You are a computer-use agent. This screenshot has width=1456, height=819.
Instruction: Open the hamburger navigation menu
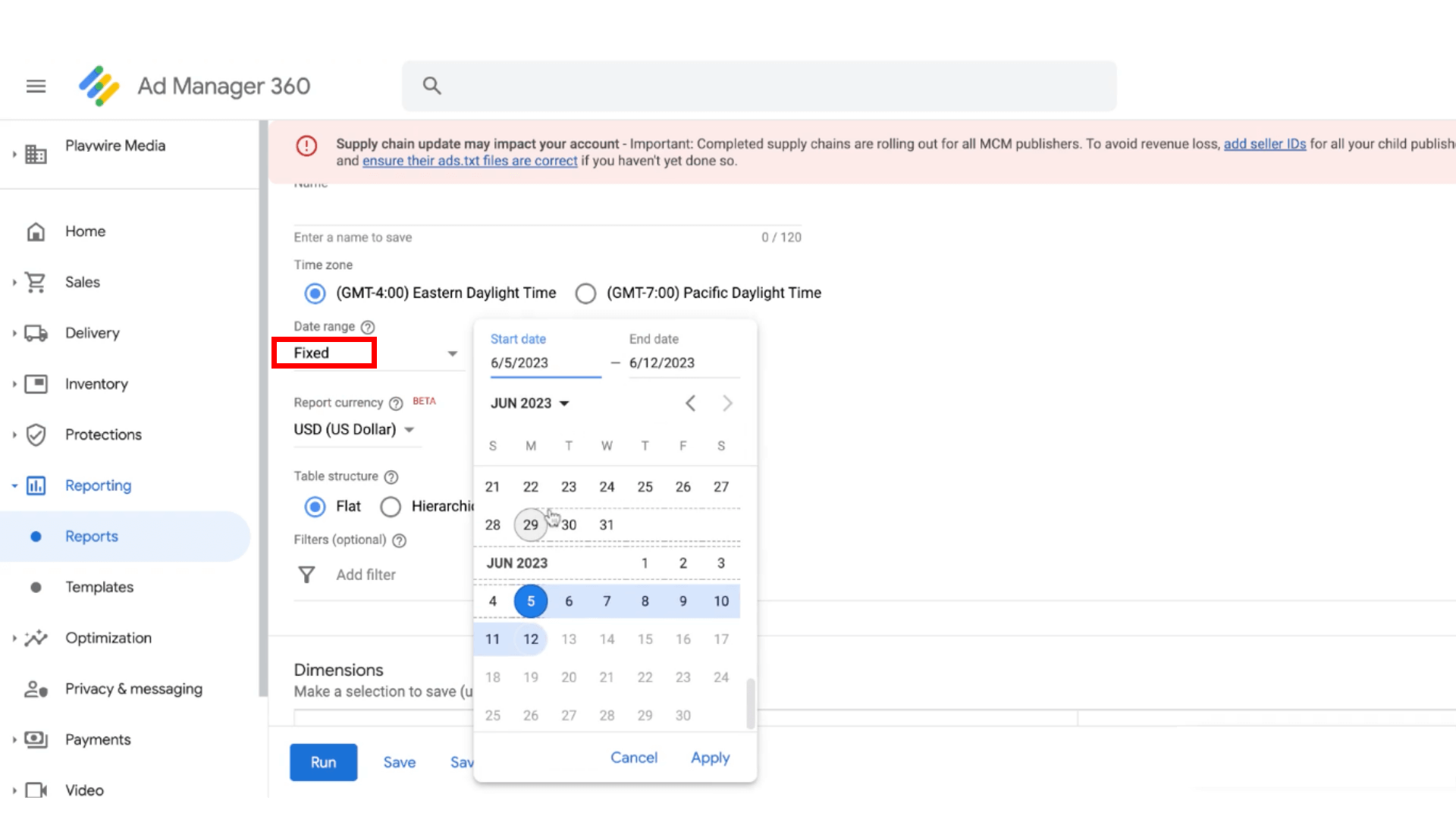click(x=36, y=85)
